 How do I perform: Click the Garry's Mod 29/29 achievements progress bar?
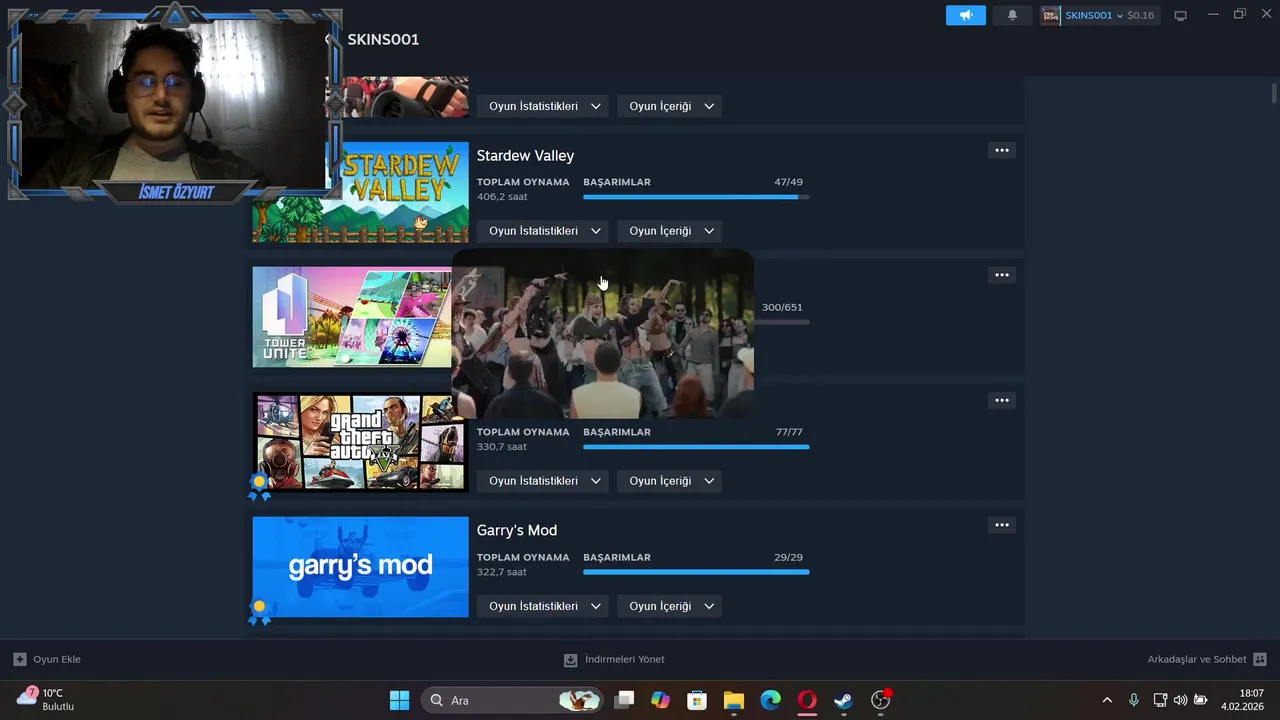[x=696, y=572]
